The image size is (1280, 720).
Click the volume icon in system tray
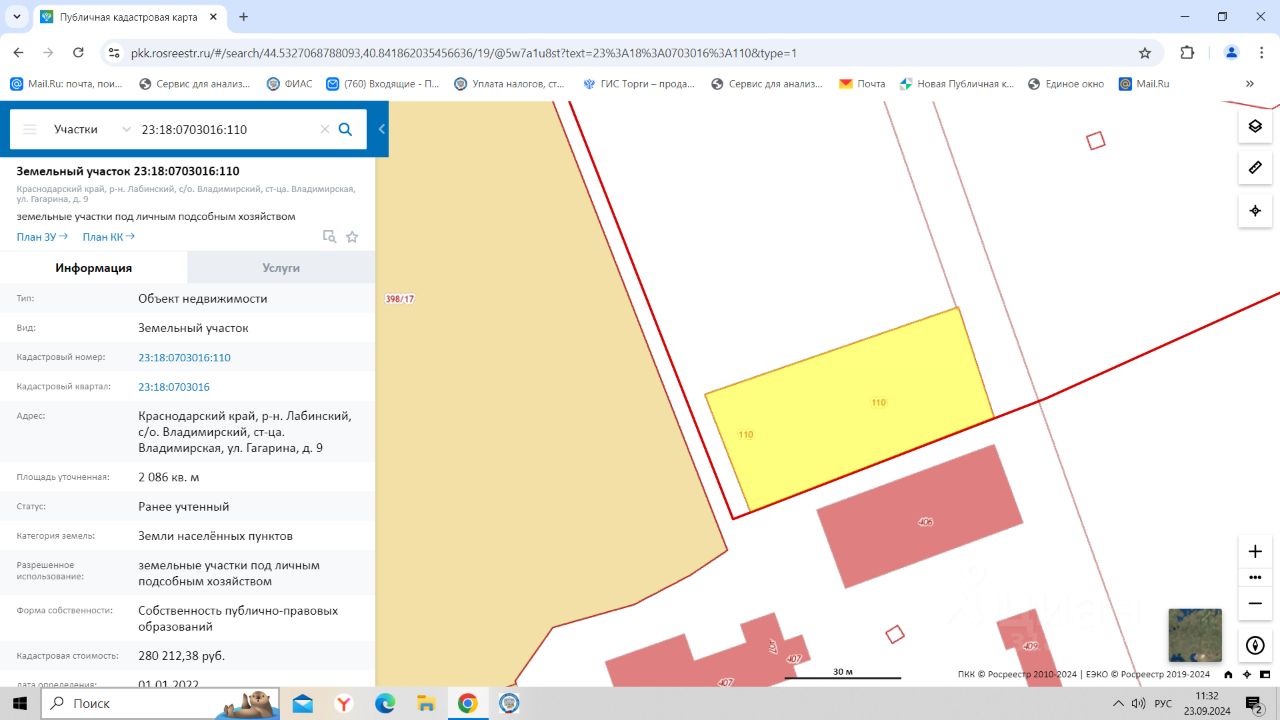pos(1137,703)
